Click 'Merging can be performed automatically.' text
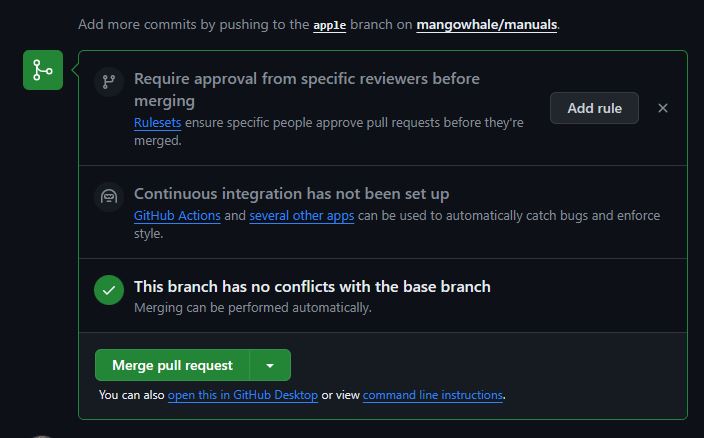The width and height of the screenshot is (704, 438). coord(253,308)
